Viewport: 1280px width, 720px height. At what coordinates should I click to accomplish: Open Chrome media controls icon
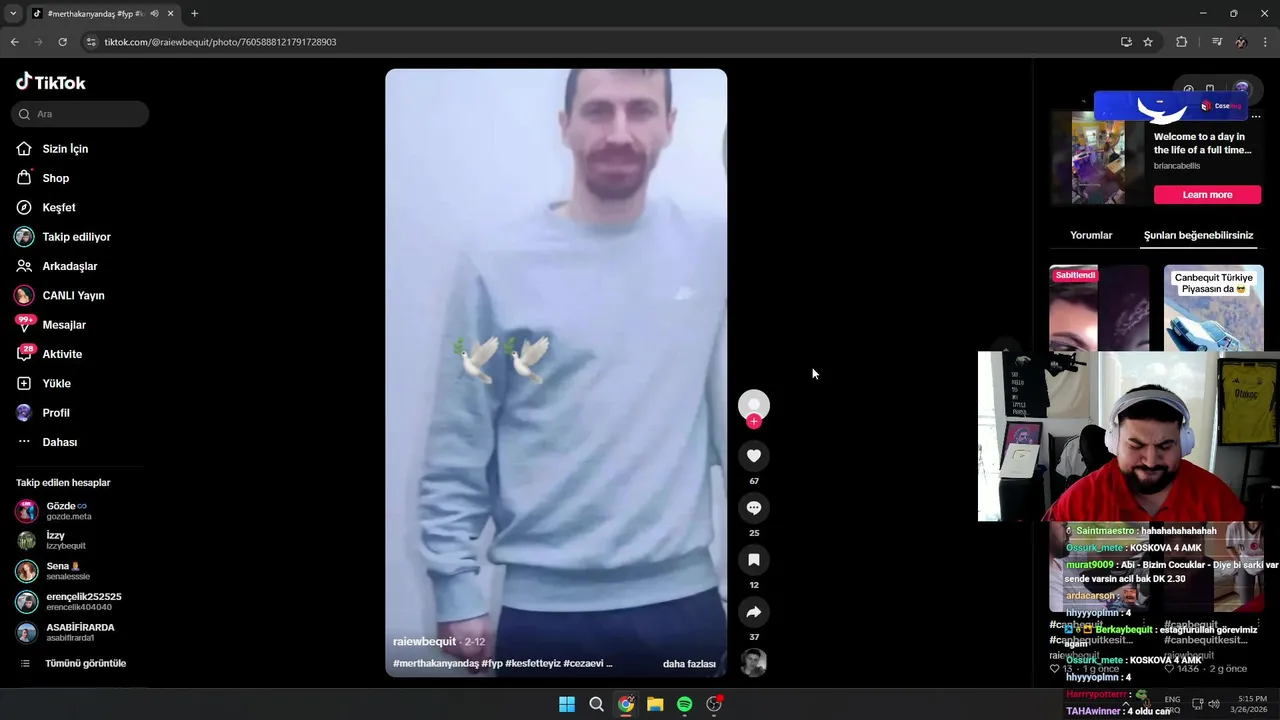click(x=1217, y=42)
